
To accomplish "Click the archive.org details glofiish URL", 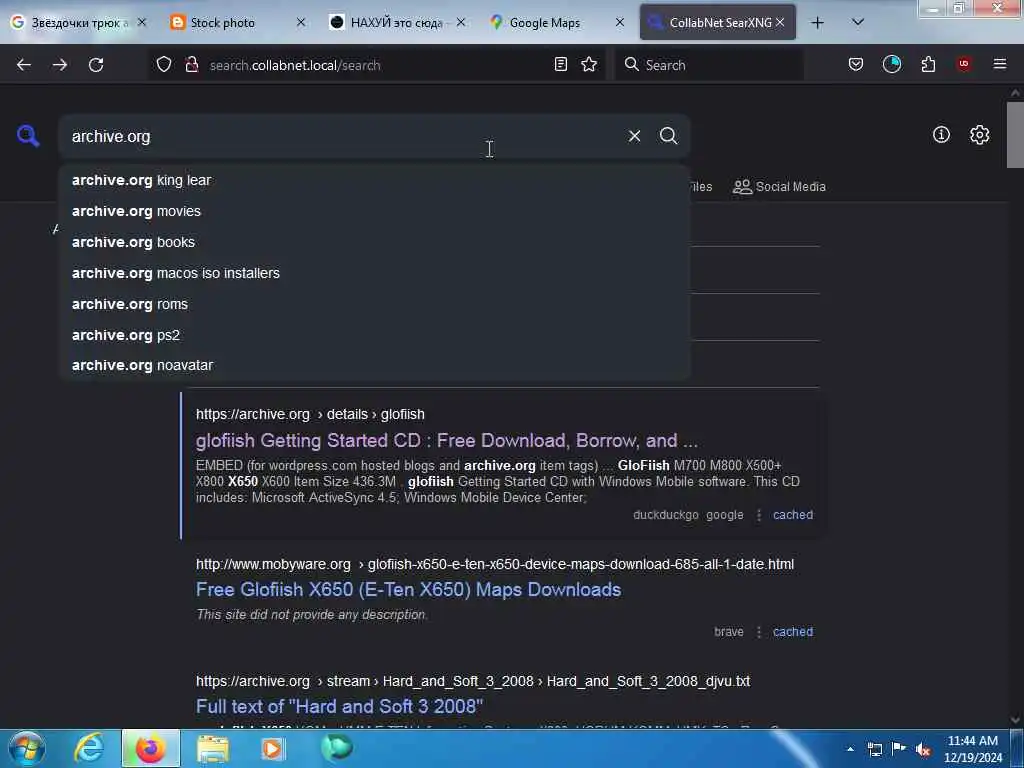I will [310, 415].
